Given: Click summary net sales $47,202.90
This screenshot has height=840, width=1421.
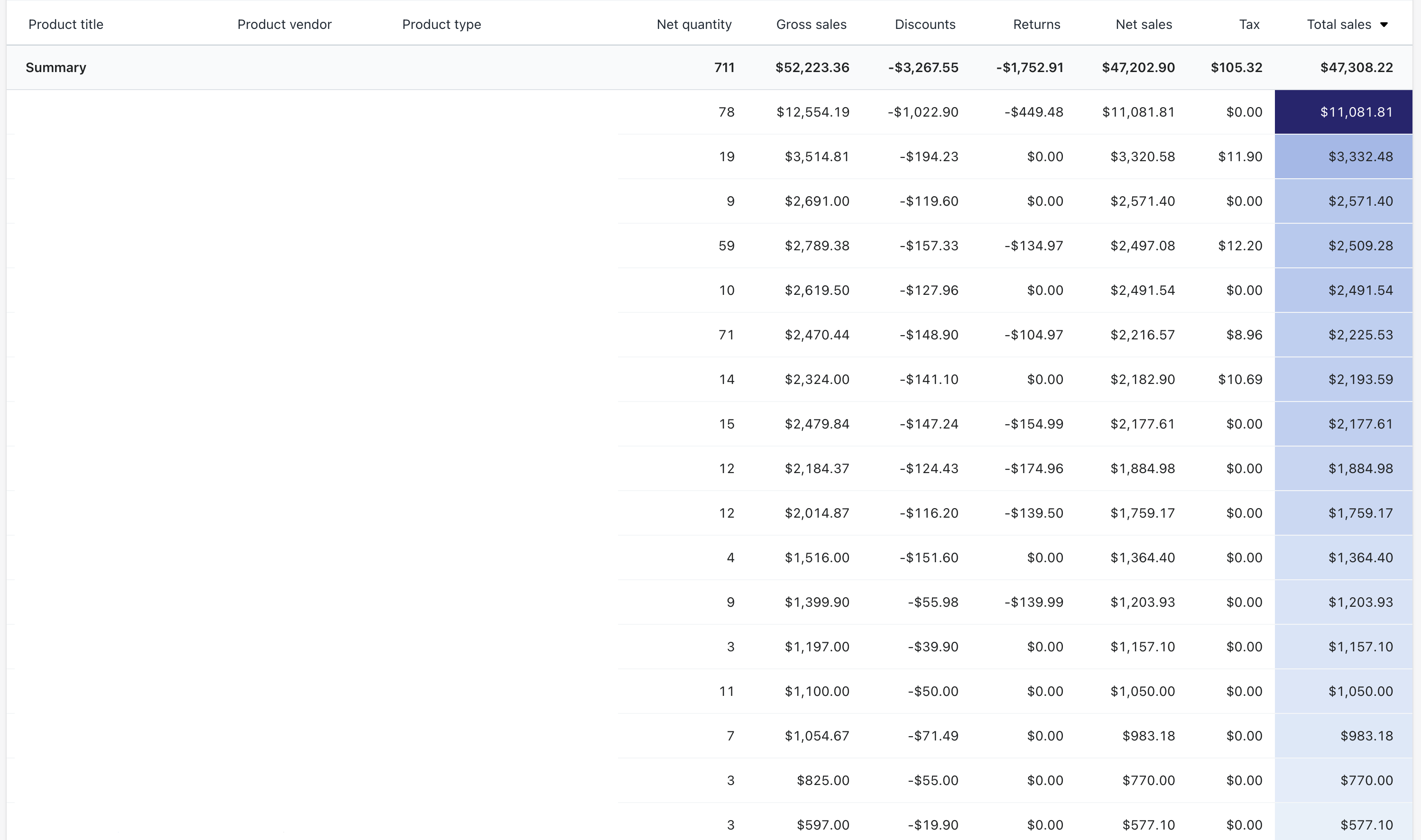Looking at the screenshot, I should point(1138,67).
